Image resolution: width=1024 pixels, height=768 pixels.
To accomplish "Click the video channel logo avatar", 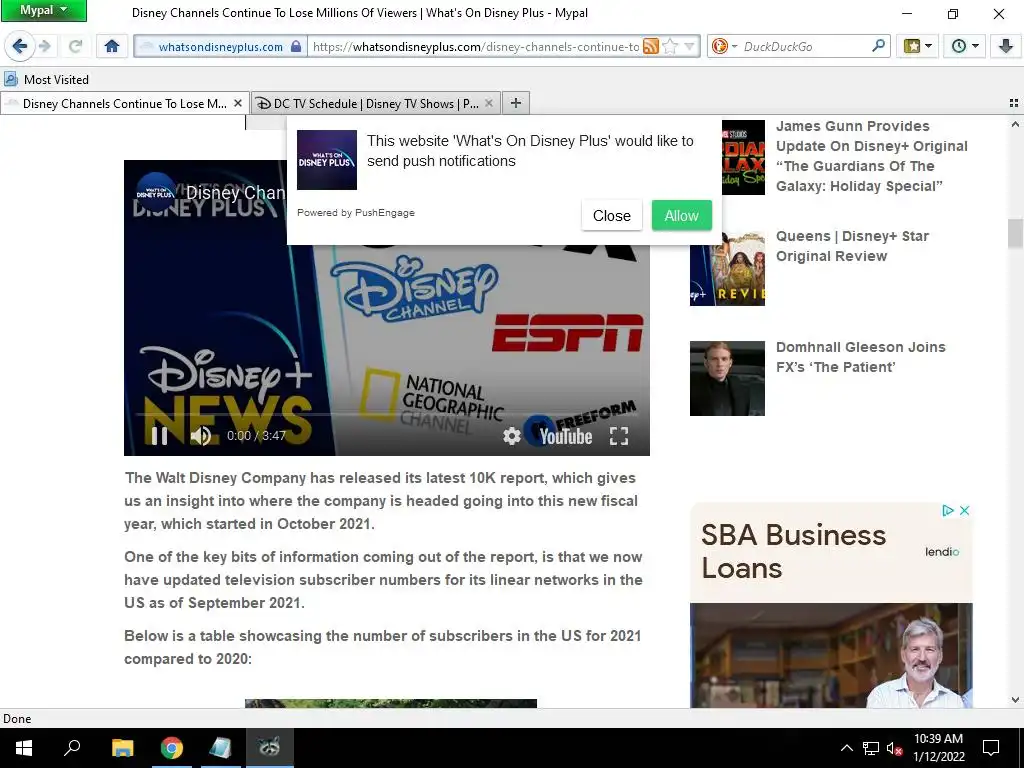I will pyautogui.click(x=155, y=192).
